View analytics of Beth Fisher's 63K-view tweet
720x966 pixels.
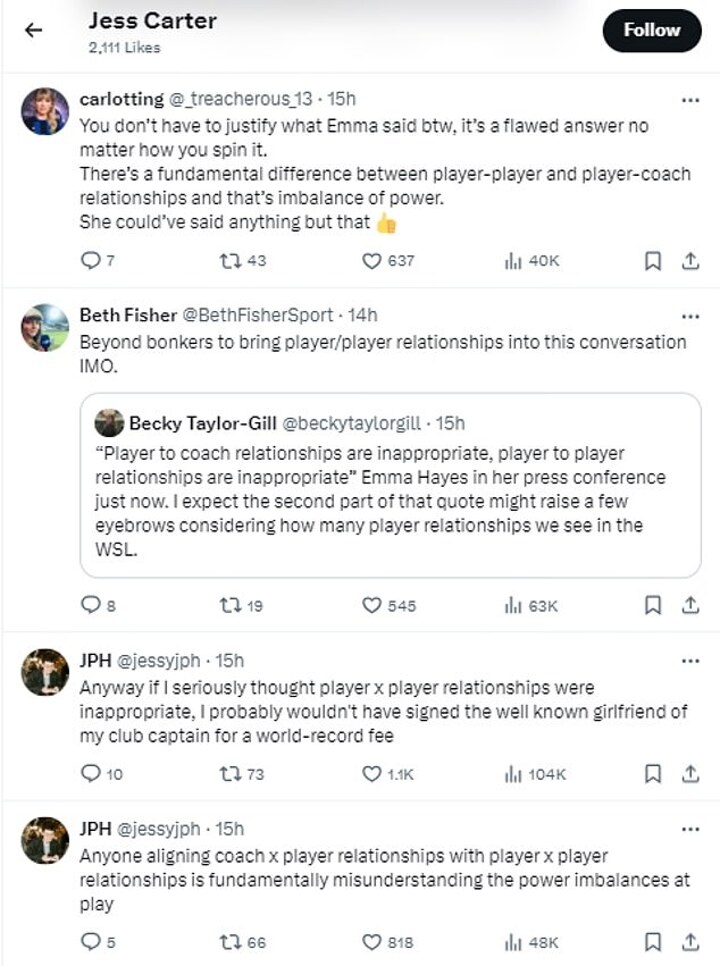click(515, 605)
